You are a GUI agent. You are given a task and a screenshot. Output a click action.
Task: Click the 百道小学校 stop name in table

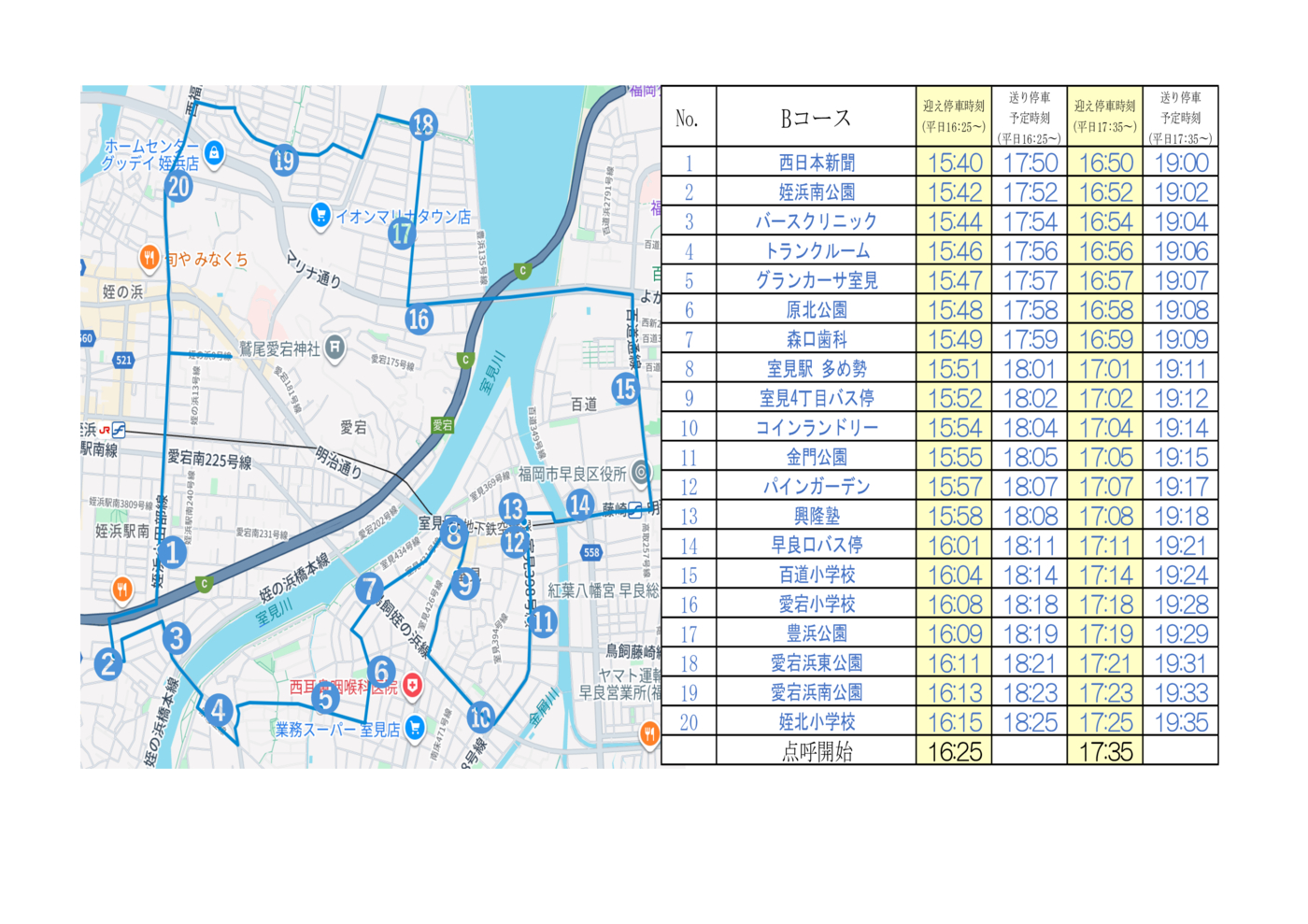click(x=816, y=576)
